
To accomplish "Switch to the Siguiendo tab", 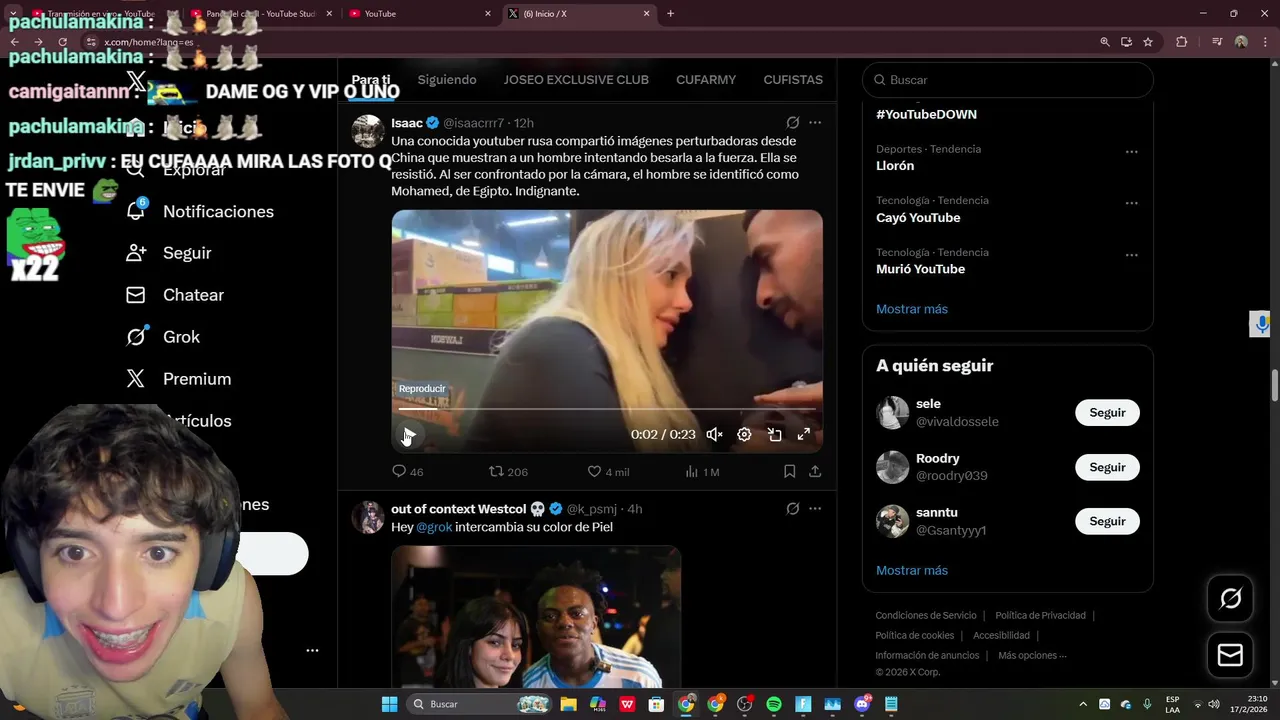I will [x=447, y=79].
